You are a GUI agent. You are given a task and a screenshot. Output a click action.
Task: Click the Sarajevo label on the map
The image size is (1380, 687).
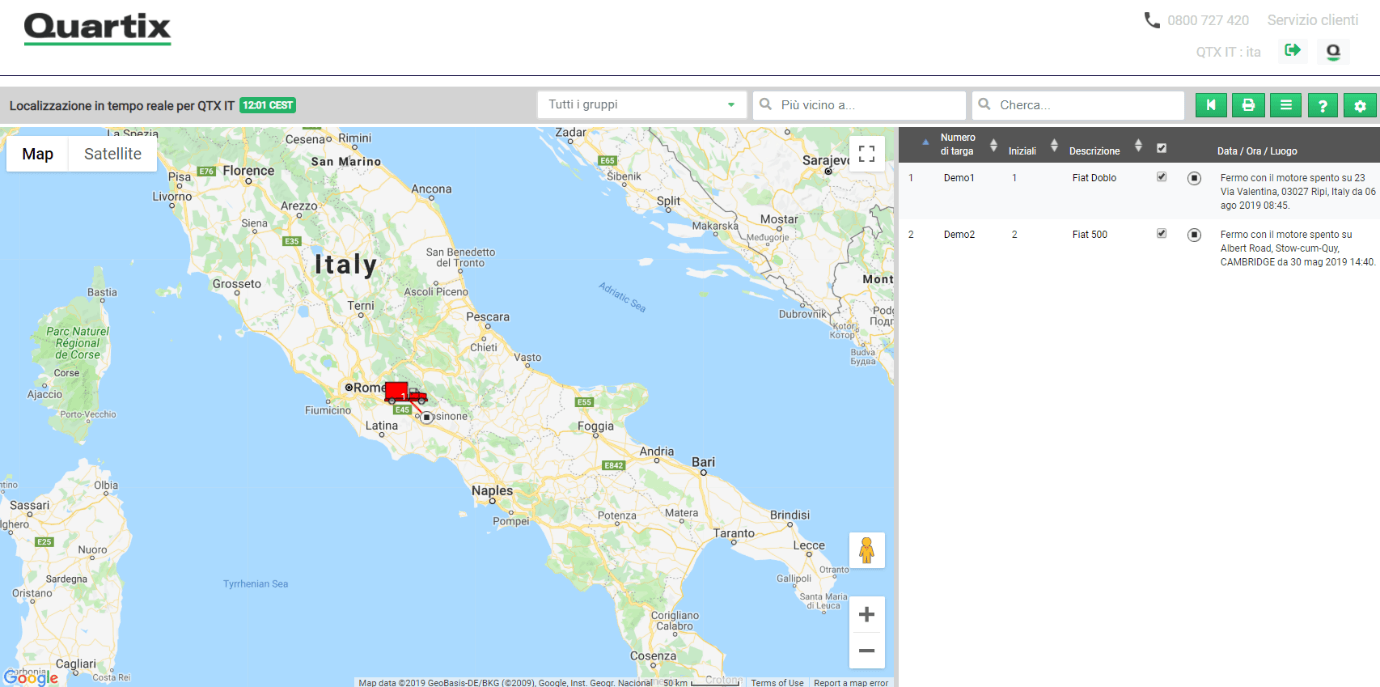point(826,160)
